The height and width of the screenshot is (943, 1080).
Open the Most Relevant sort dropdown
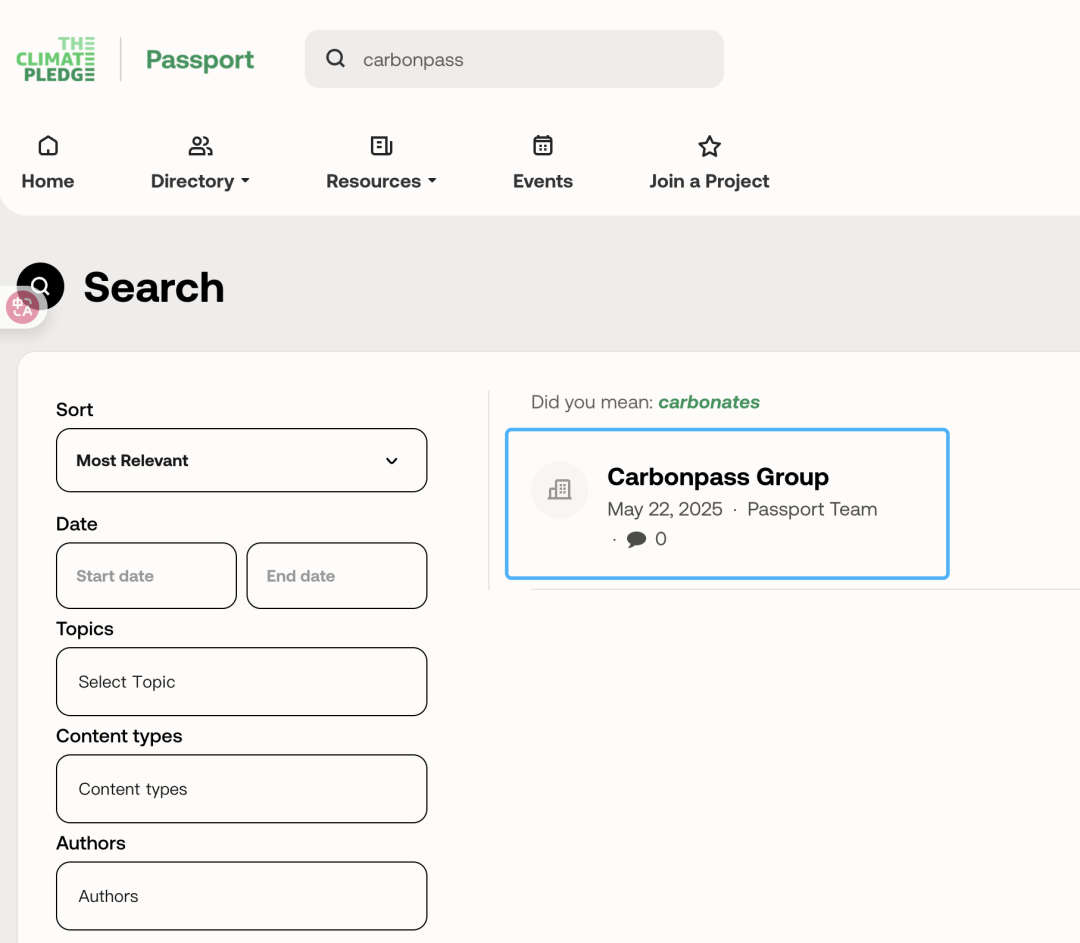pyautogui.click(x=241, y=460)
